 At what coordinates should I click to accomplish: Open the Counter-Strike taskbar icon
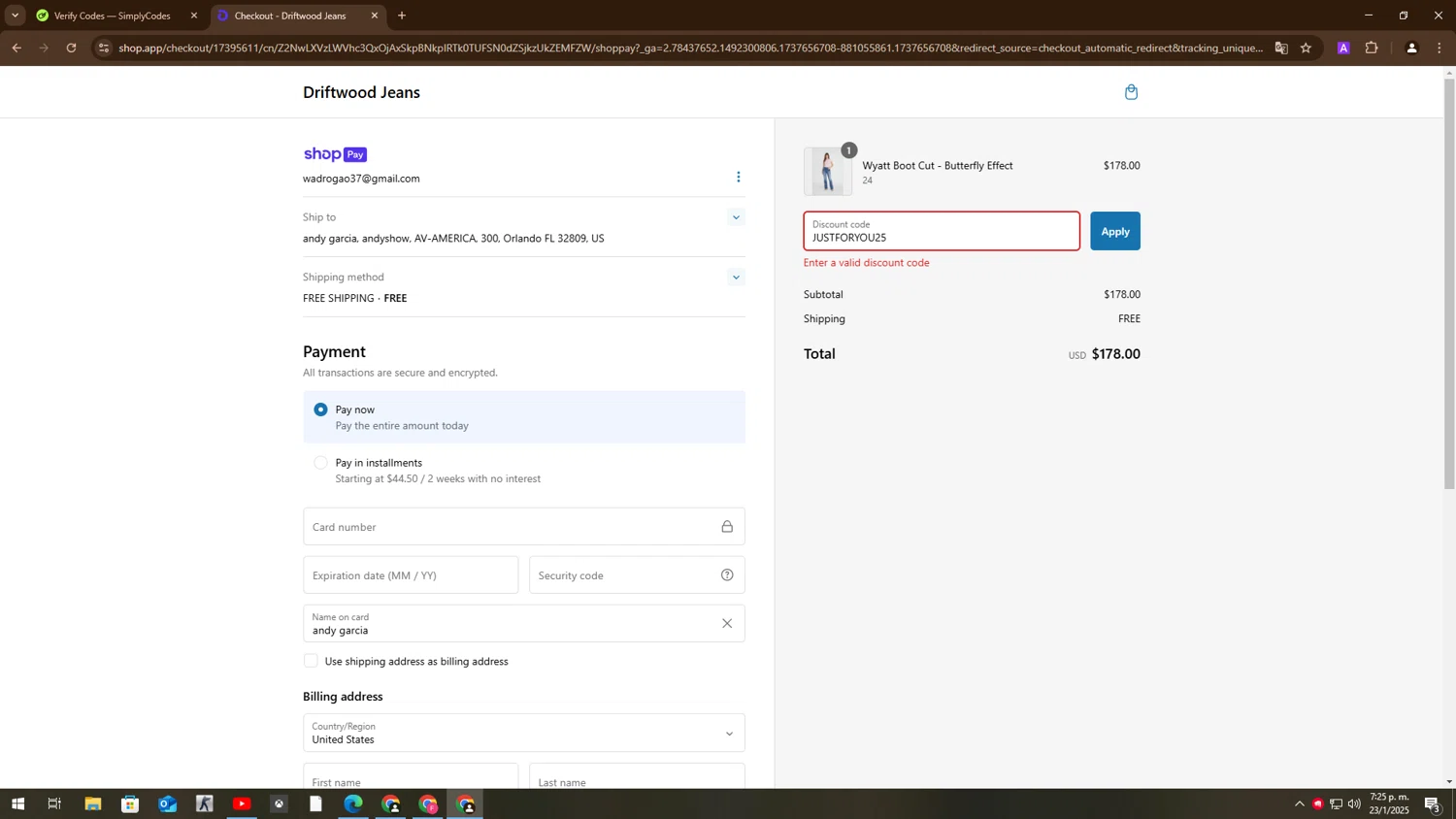tap(205, 803)
